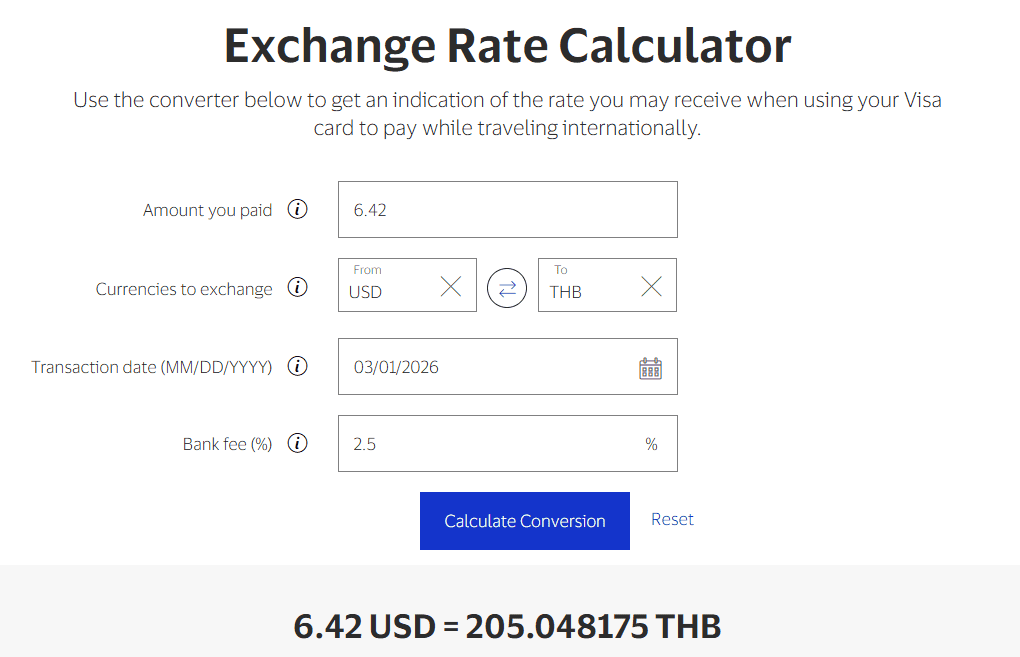Show info for Transaction date field

(x=297, y=366)
